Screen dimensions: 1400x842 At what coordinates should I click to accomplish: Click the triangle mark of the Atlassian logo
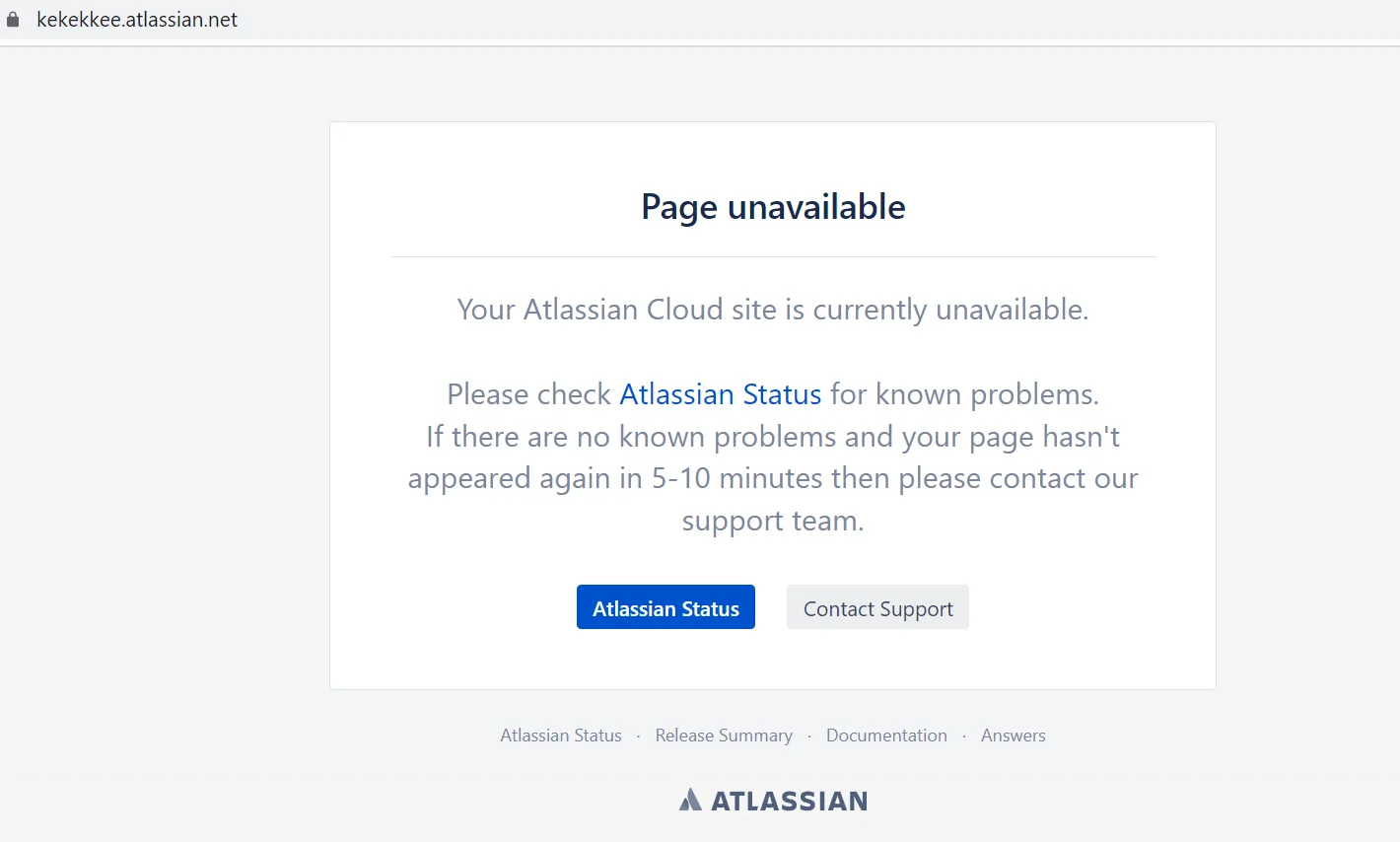coord(690,800)
